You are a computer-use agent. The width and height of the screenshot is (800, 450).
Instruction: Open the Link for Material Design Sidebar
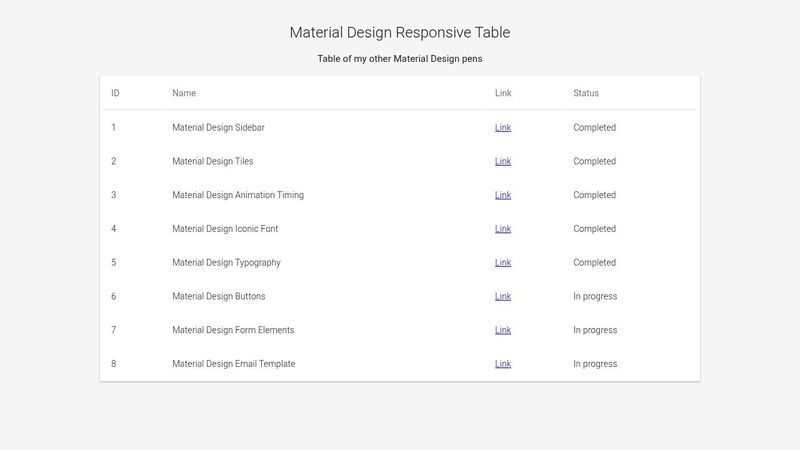[503, 128]
